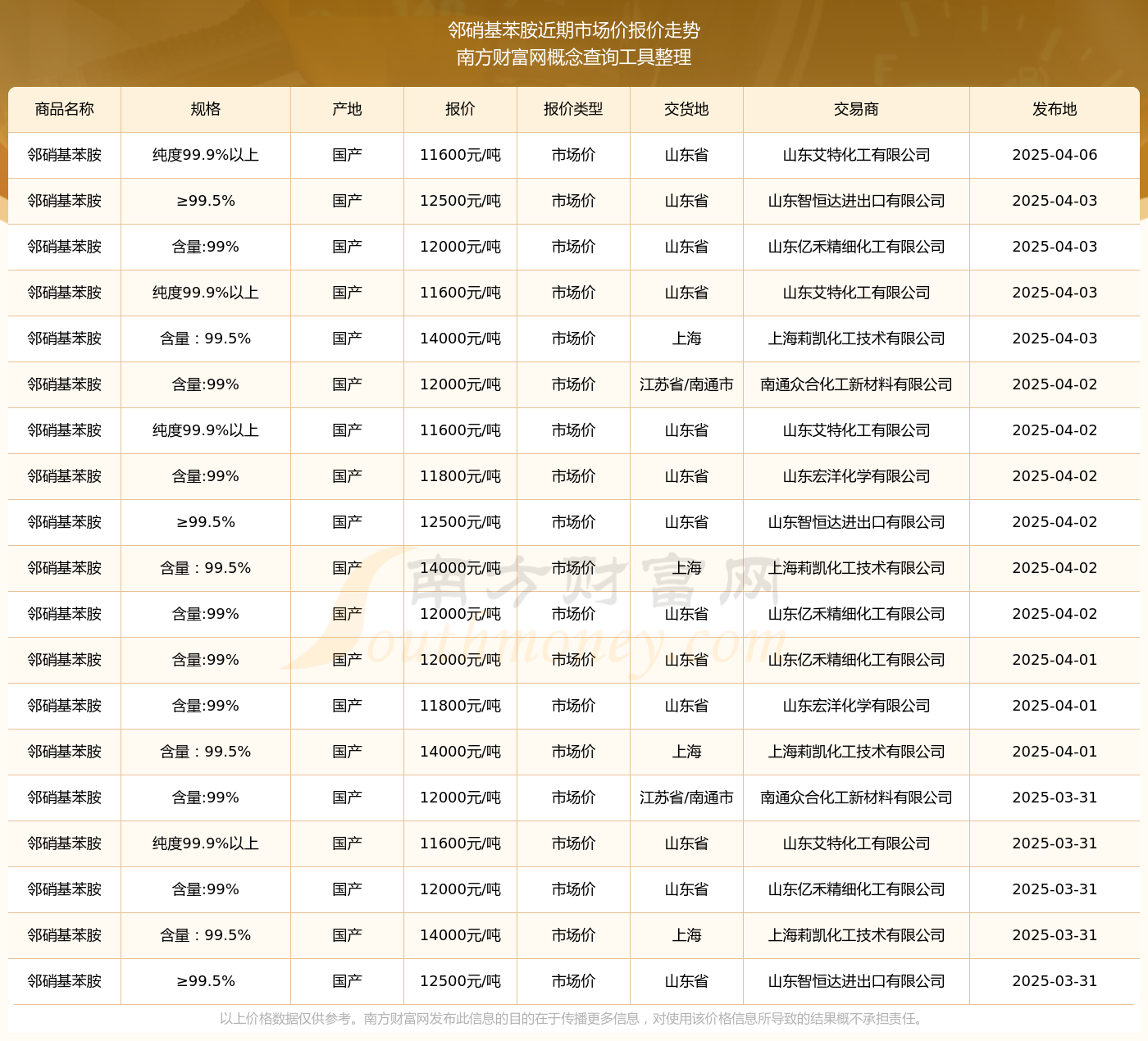Click 江苏省/南通市 in the 2025-03-31 row

click(x=686, y=798)
